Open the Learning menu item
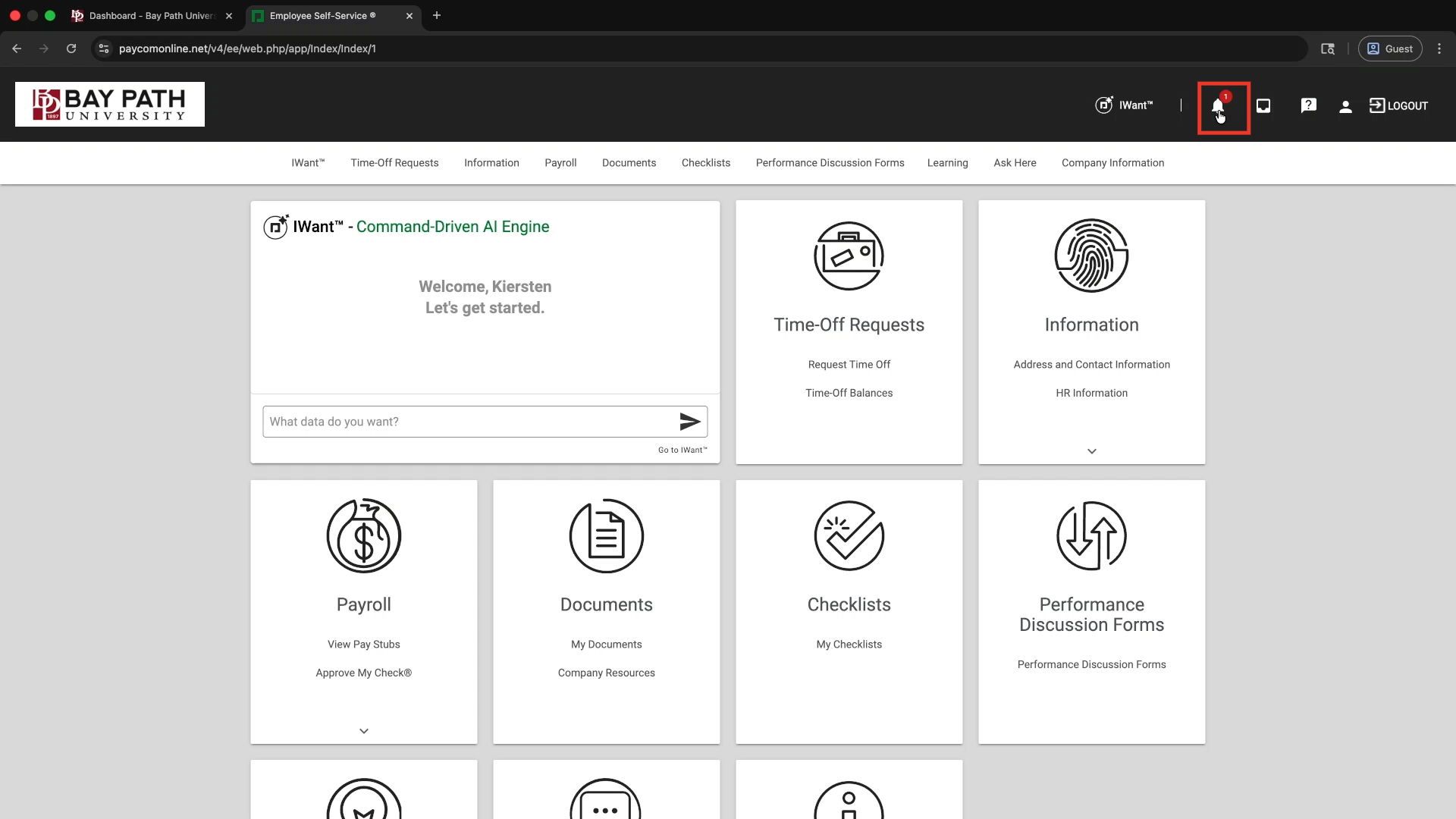Screen dimensions: 1456x819 [947, 163]
